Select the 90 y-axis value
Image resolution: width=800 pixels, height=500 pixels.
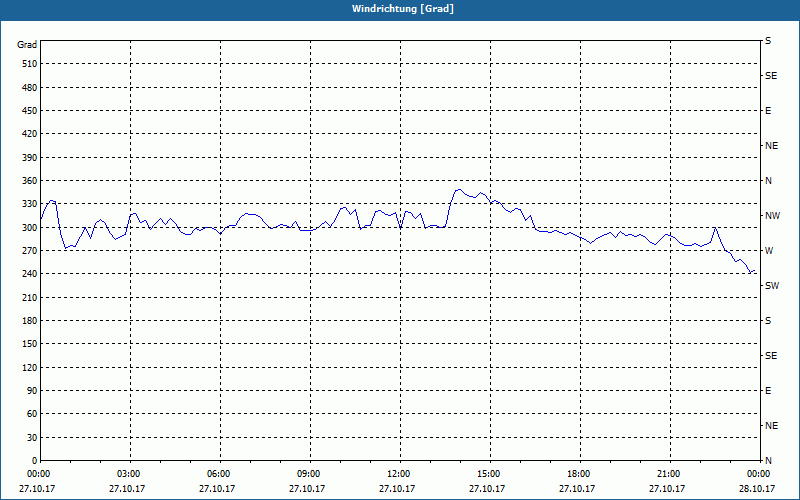32,391
